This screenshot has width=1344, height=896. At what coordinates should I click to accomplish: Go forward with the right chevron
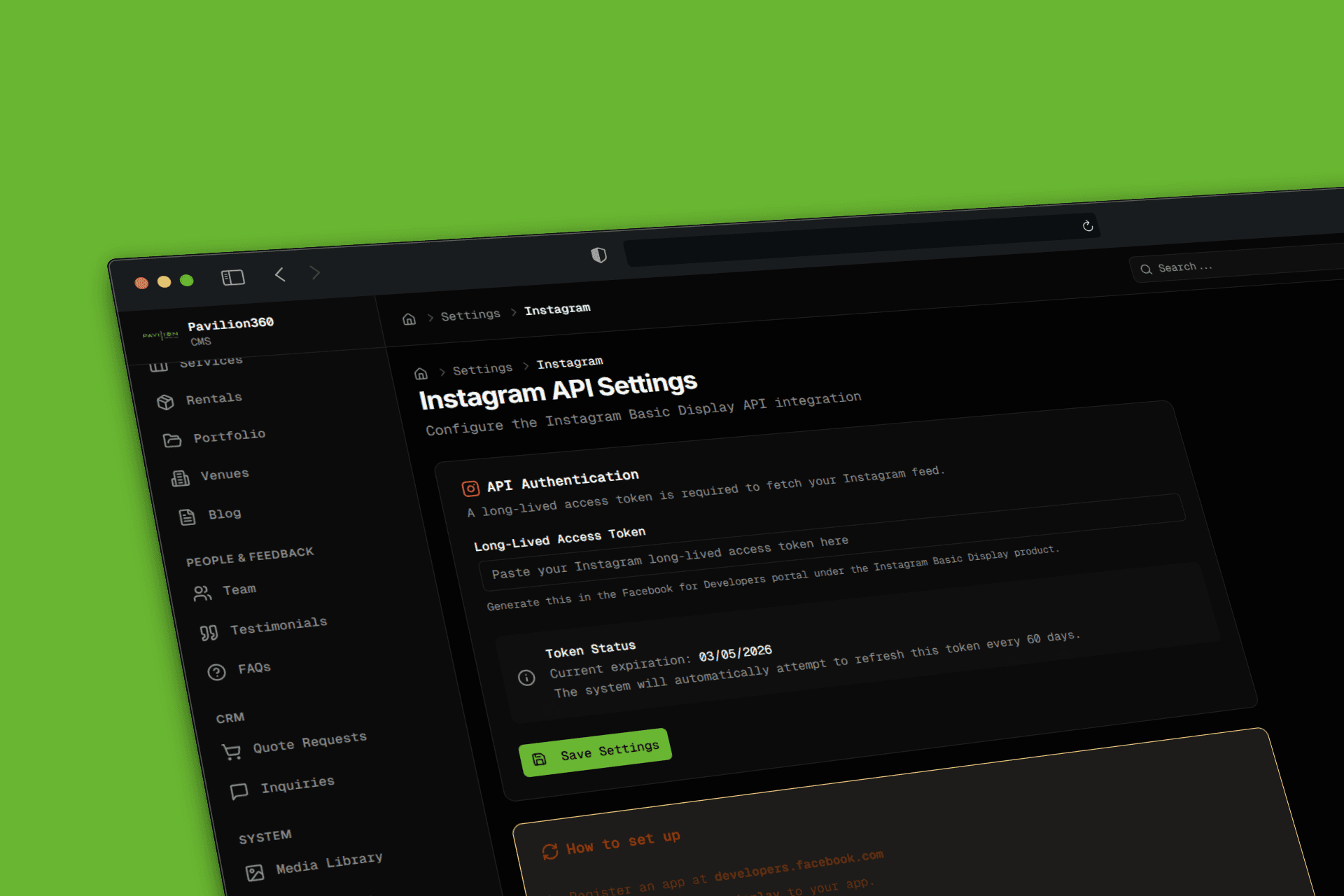315,272
